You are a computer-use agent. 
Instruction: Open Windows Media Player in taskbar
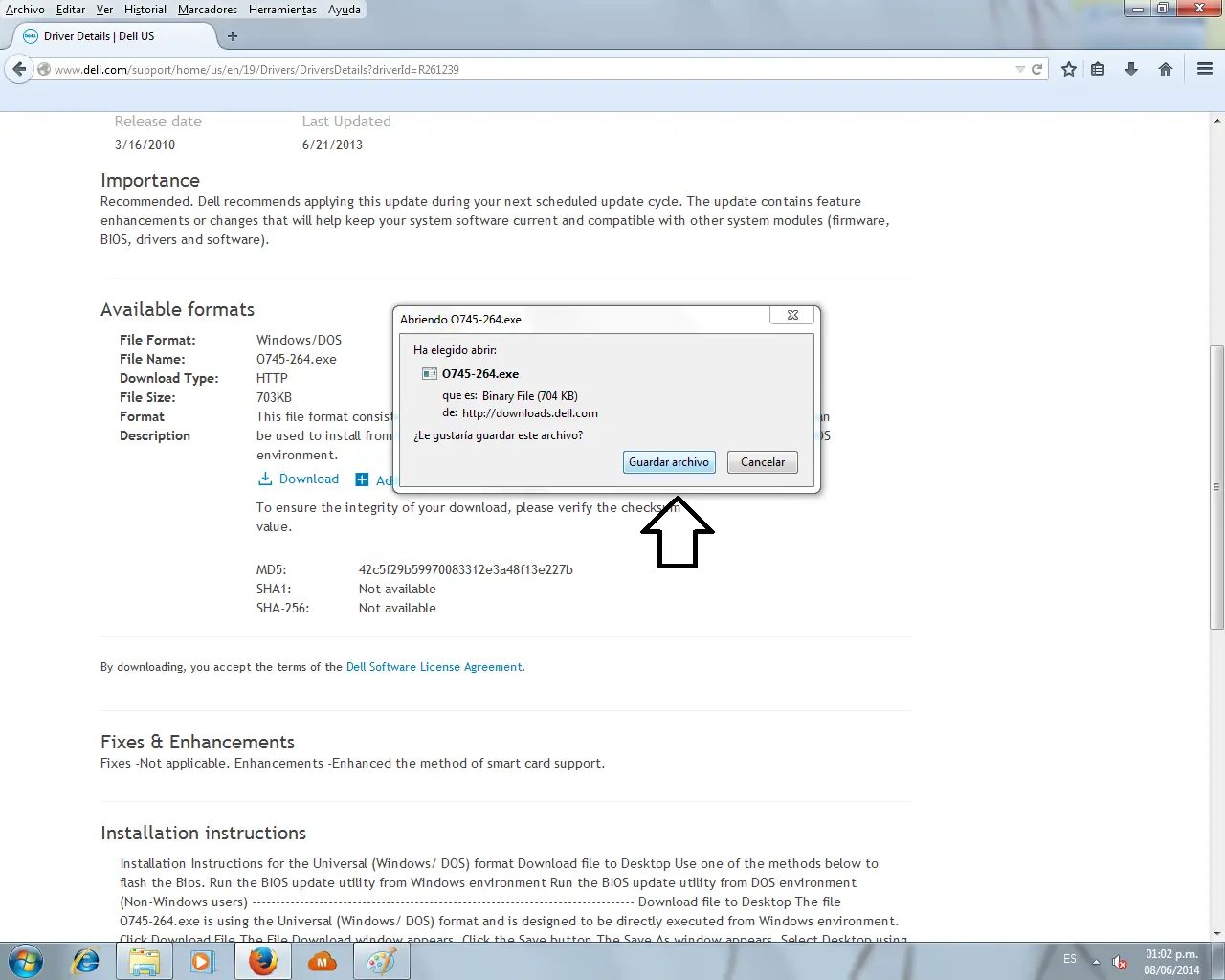click(203, 961)
